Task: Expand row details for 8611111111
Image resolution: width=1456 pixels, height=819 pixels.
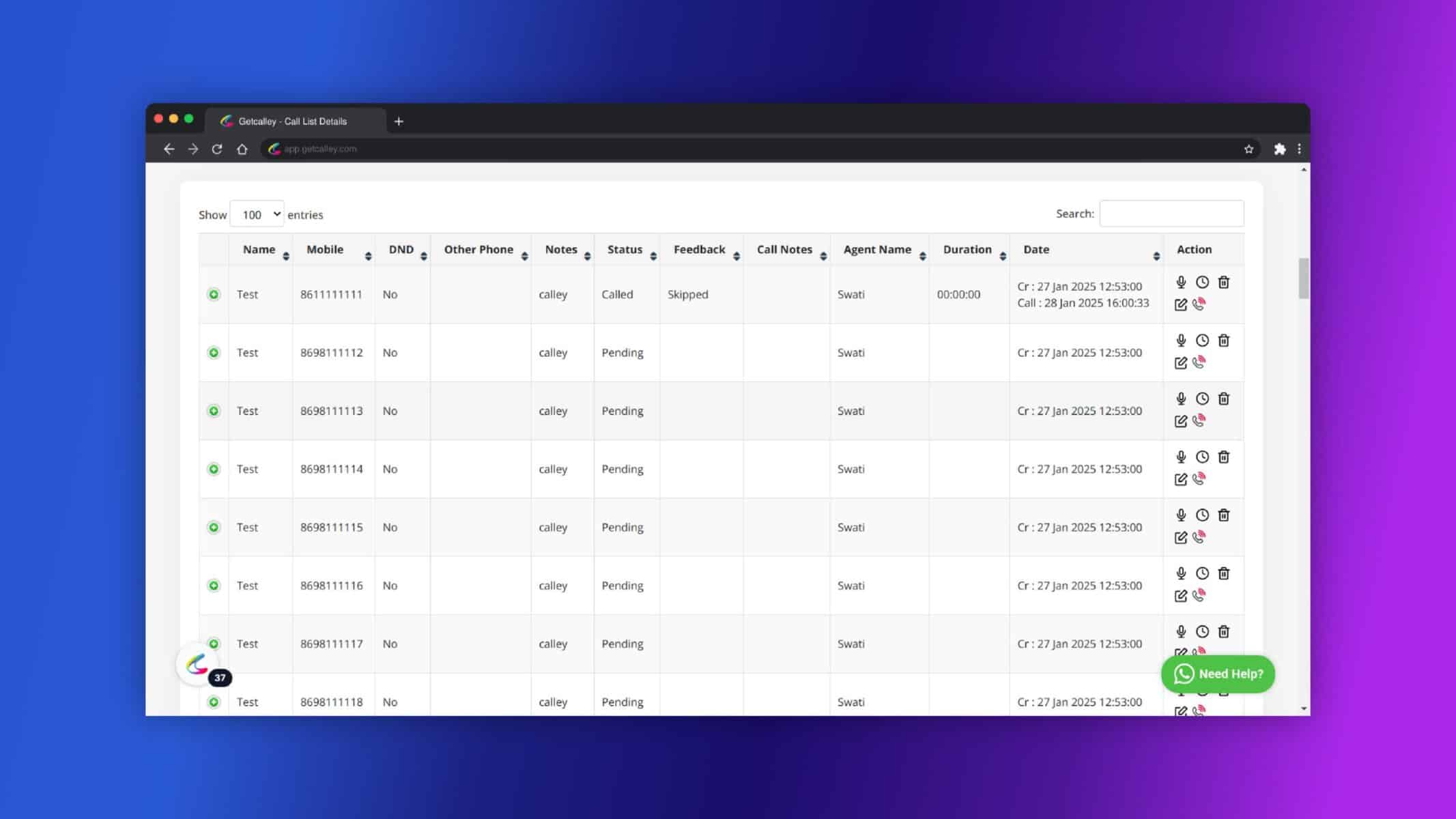Action: tap(214, 294)
